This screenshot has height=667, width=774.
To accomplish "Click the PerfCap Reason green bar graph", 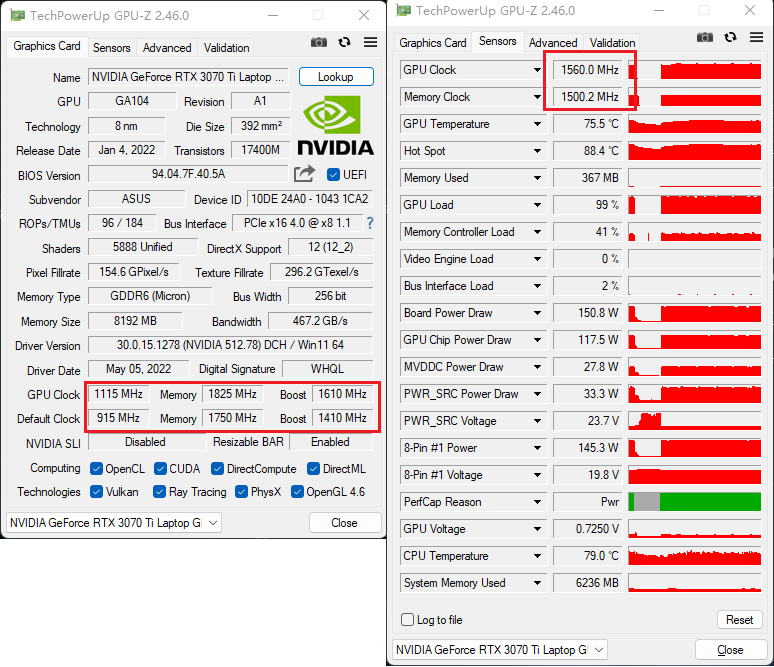I will 695,502.
